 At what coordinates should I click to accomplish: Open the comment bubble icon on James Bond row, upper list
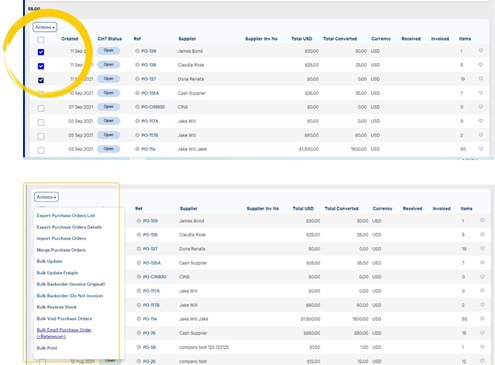click(x=481, y=50)
